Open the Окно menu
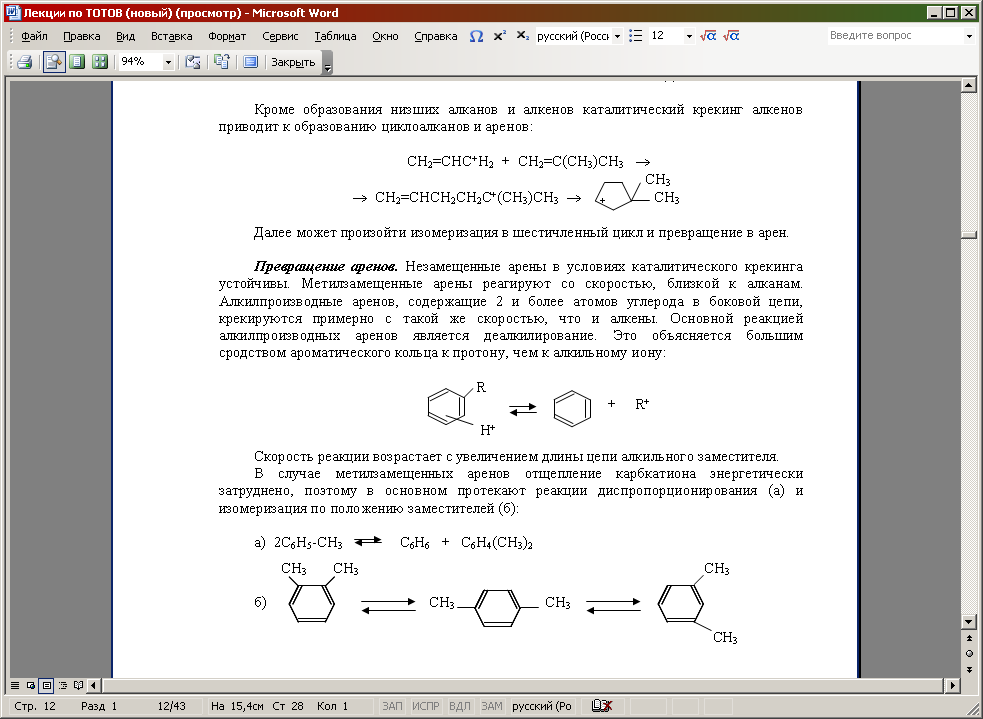 pos(385,36)
